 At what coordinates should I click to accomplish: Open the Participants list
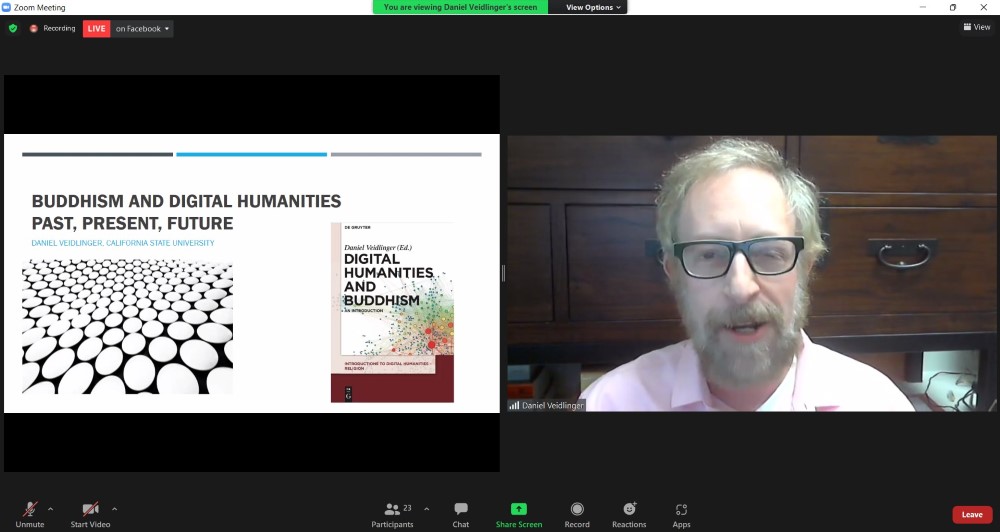(392, 514)
